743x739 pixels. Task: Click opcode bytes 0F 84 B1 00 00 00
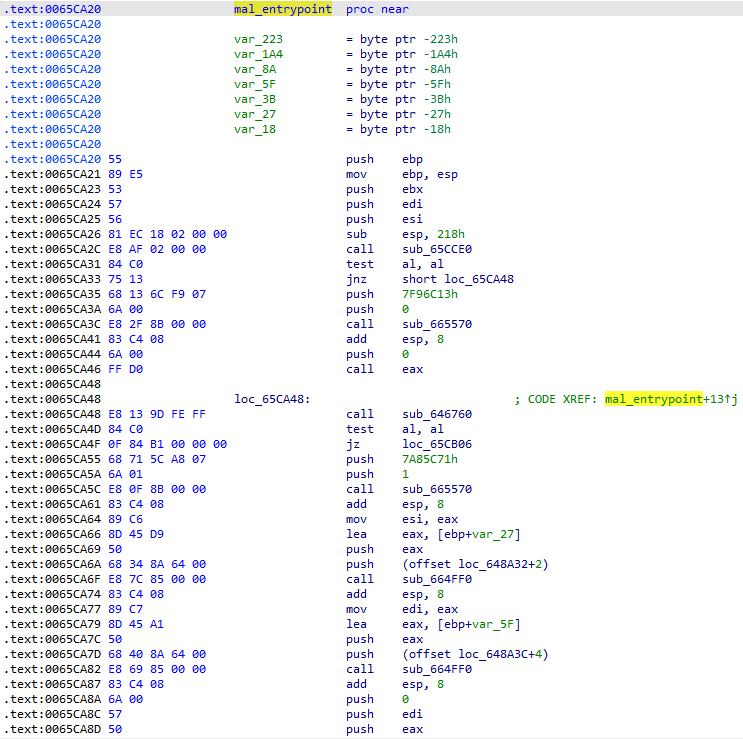(x=168, y=444)
